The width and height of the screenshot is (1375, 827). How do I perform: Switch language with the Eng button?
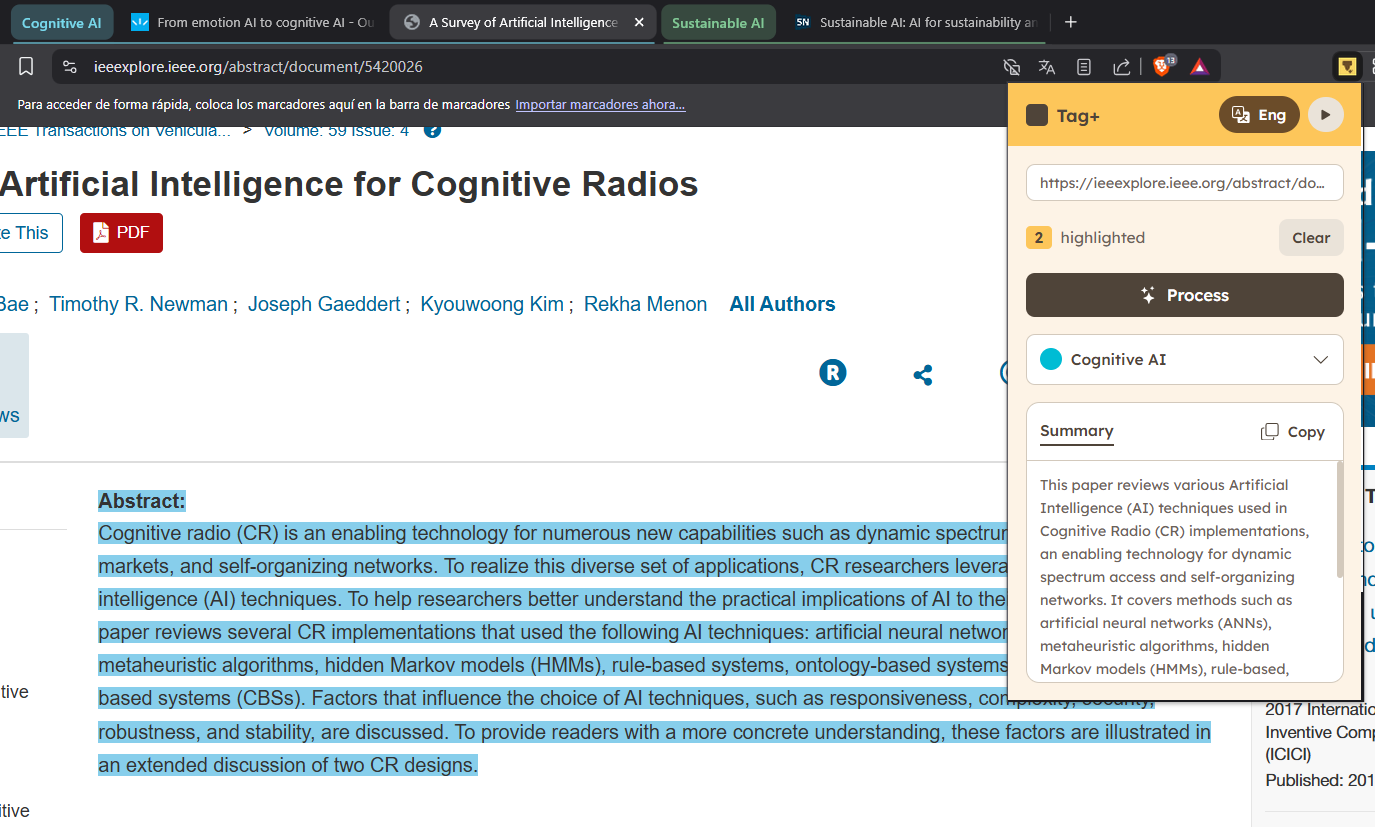coord(1259,115)
